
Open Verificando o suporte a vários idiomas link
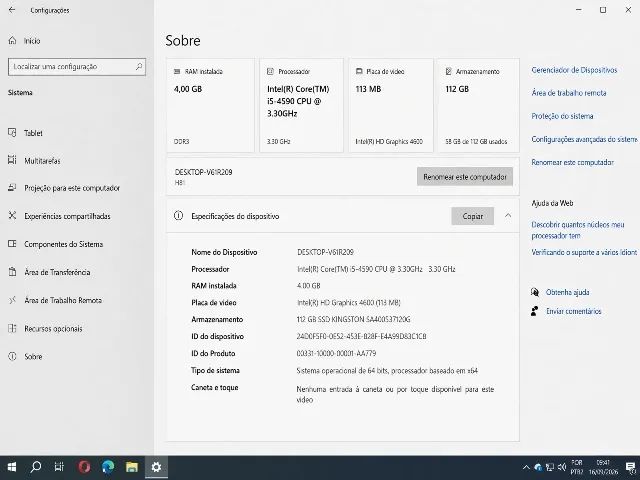584,253
